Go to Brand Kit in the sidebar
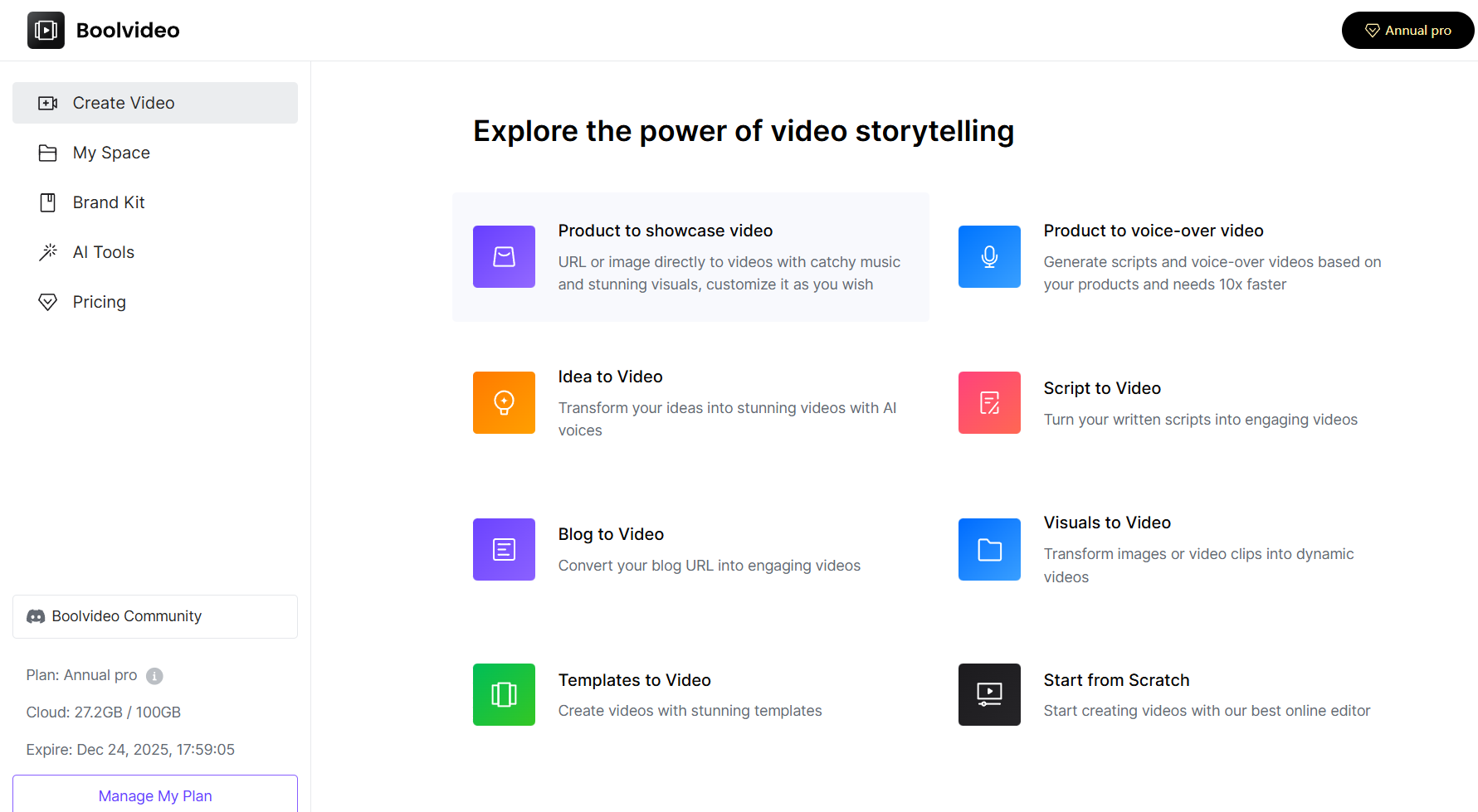This screenshot has height=812, width=1478. 155,202
